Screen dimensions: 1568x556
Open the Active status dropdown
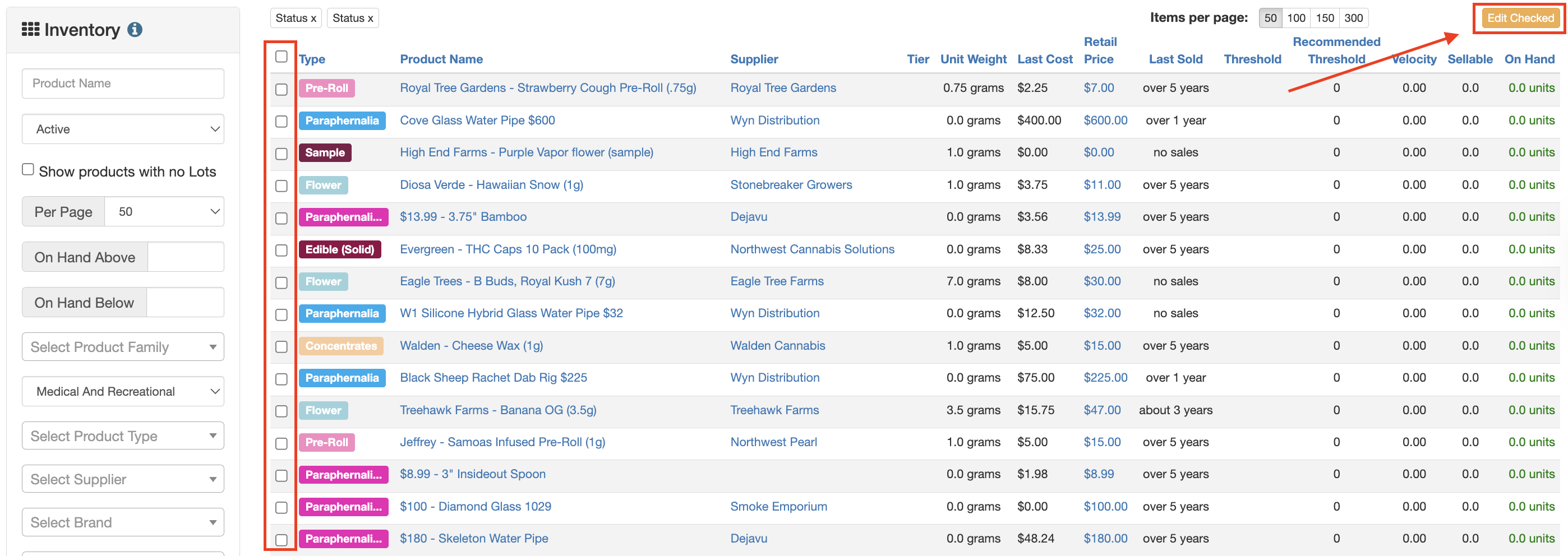click(x=123, y=129)
